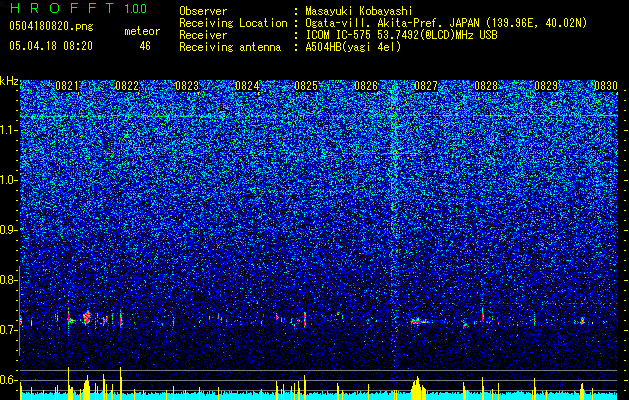Click the 0.6 kHz axis label
629x400 pixels.
[x=8, y=380]
